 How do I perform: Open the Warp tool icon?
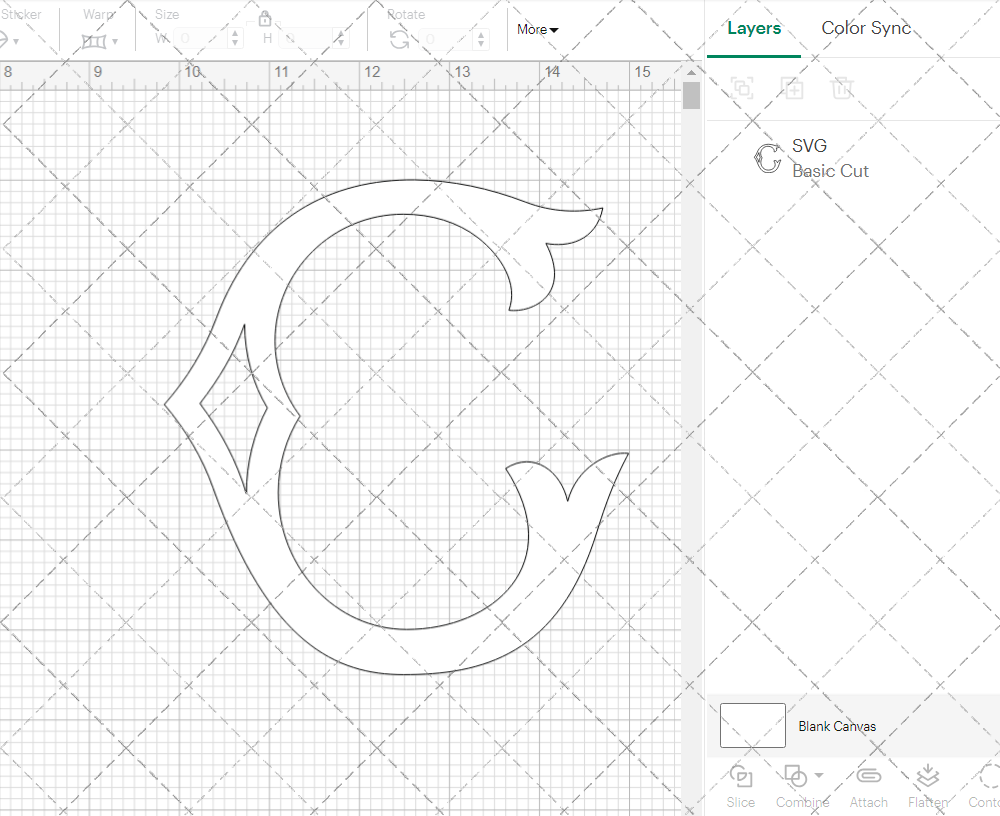tap(94, 41)
